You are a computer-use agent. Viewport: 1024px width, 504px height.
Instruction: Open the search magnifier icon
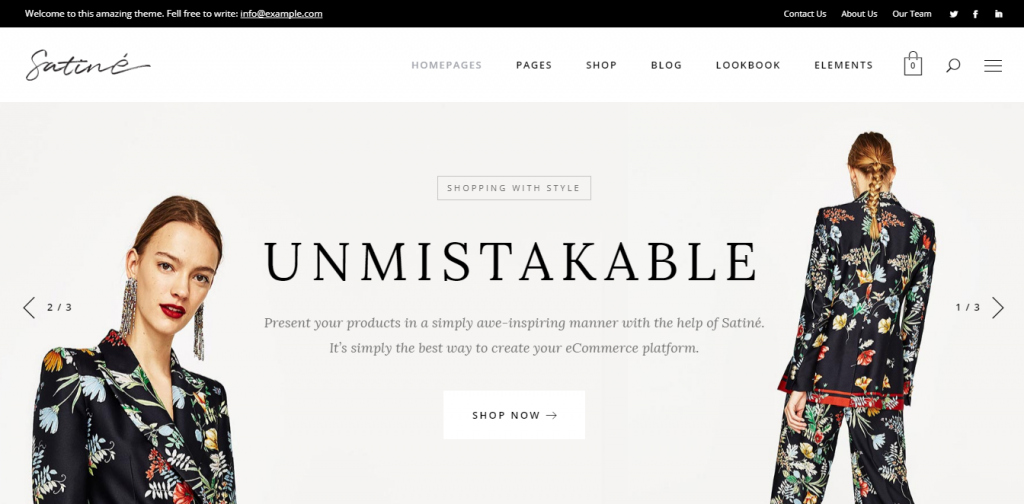[x=953, y=65]
